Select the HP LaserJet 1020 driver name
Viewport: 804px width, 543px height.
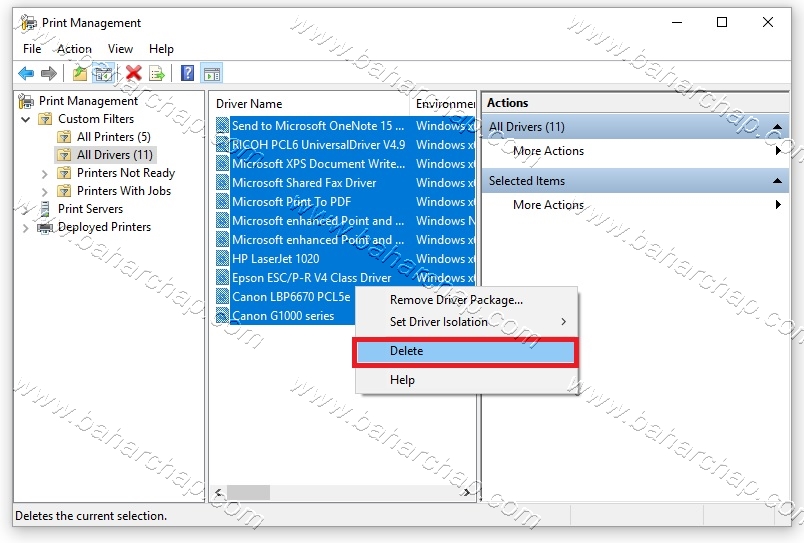pos(275,258)
